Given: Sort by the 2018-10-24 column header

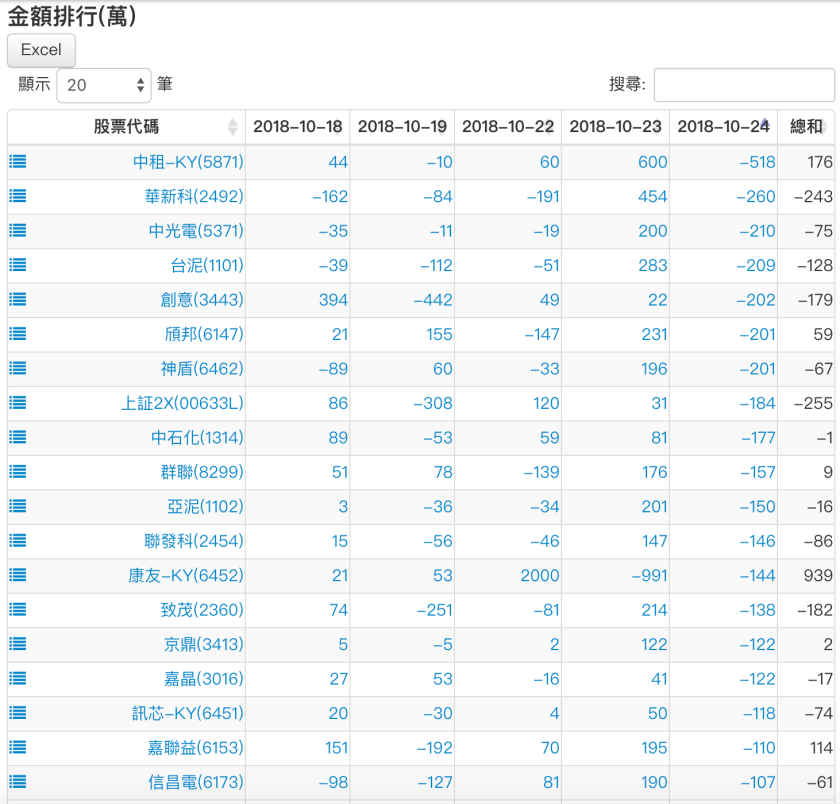Looking at the screenshot, I should click(x=722, y=127).
